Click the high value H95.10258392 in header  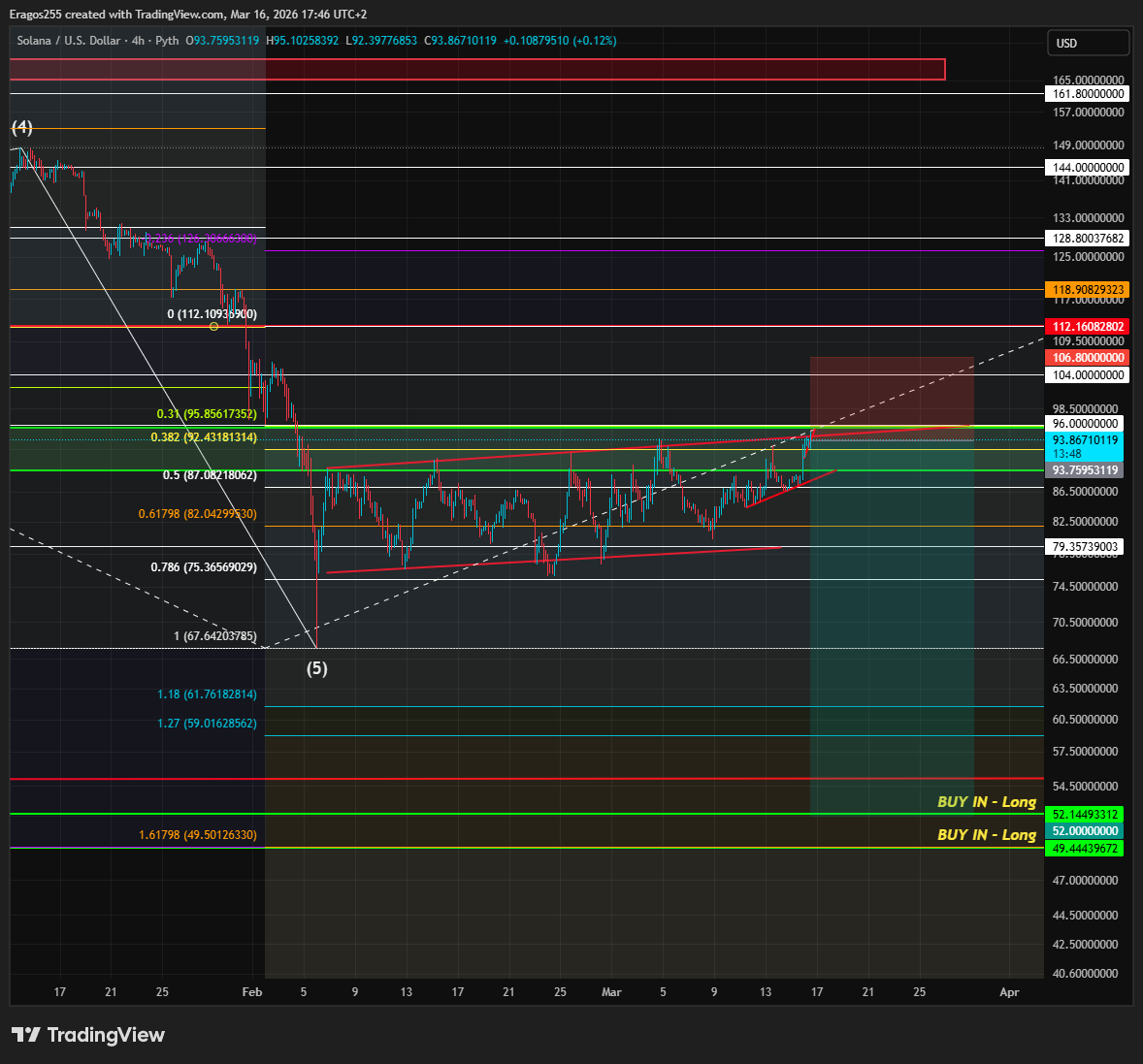tap(303, 41)
